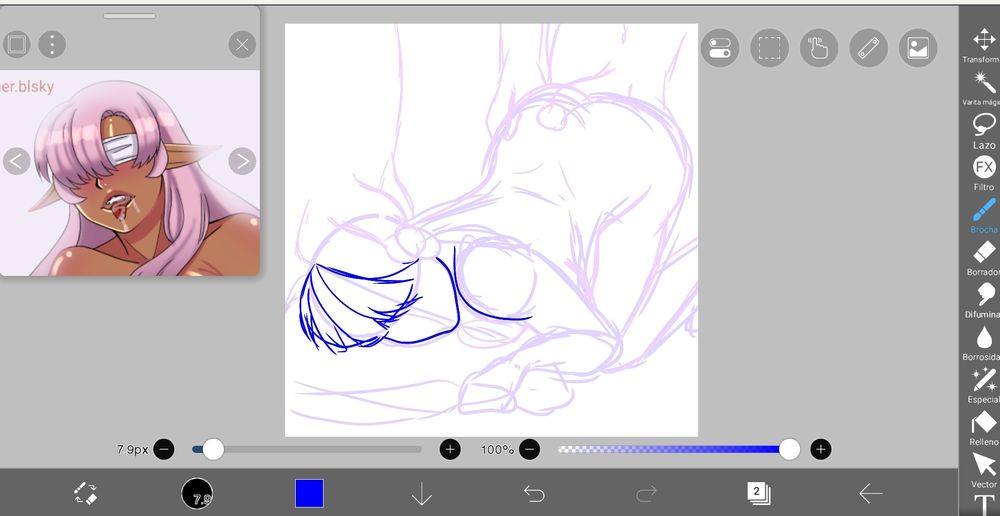Screen dimensions: 1000x516
Task: Open the layers panel showing 2
Action: (x=758, y=493)
